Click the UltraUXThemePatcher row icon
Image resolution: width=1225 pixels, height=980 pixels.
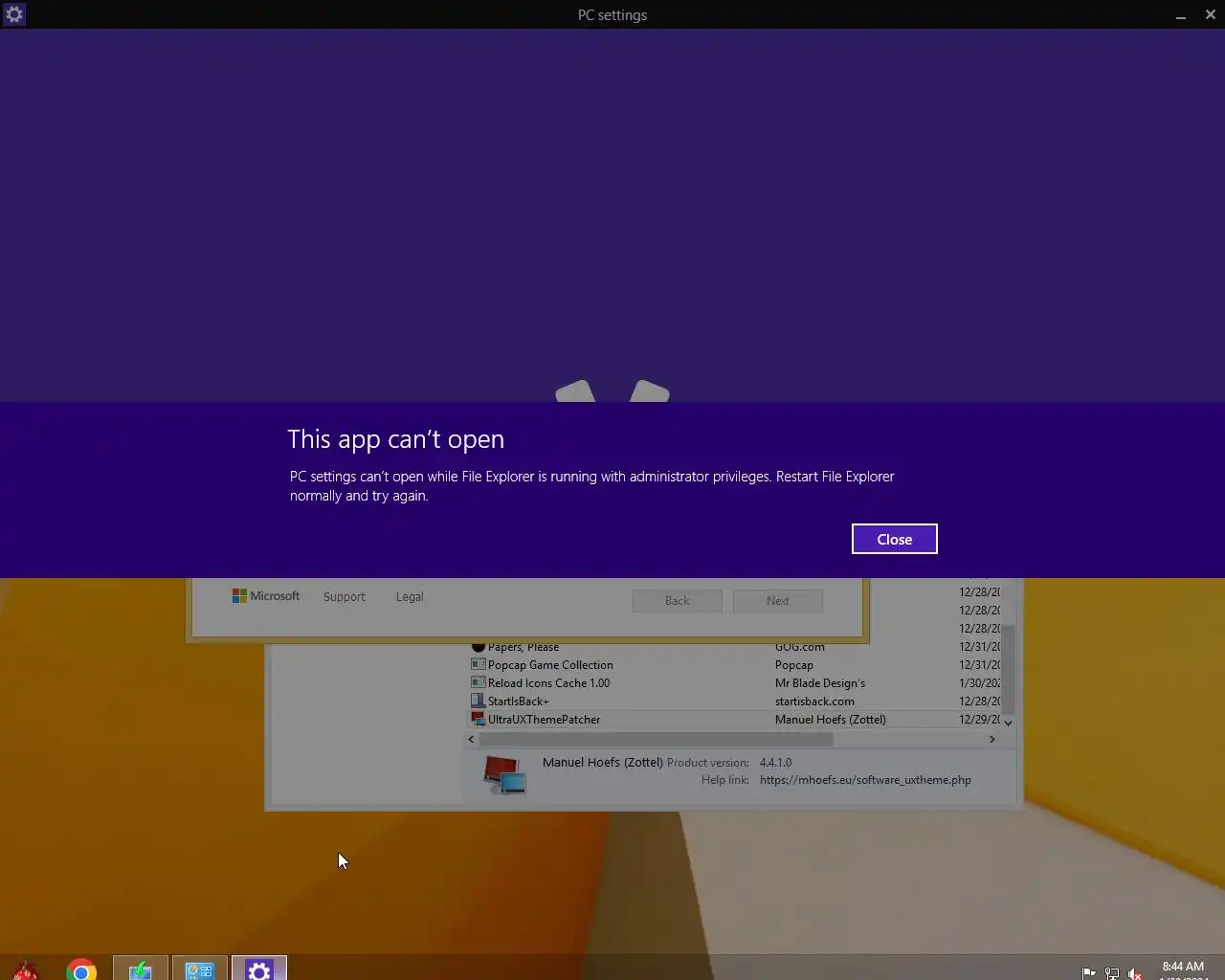(479, 719)
